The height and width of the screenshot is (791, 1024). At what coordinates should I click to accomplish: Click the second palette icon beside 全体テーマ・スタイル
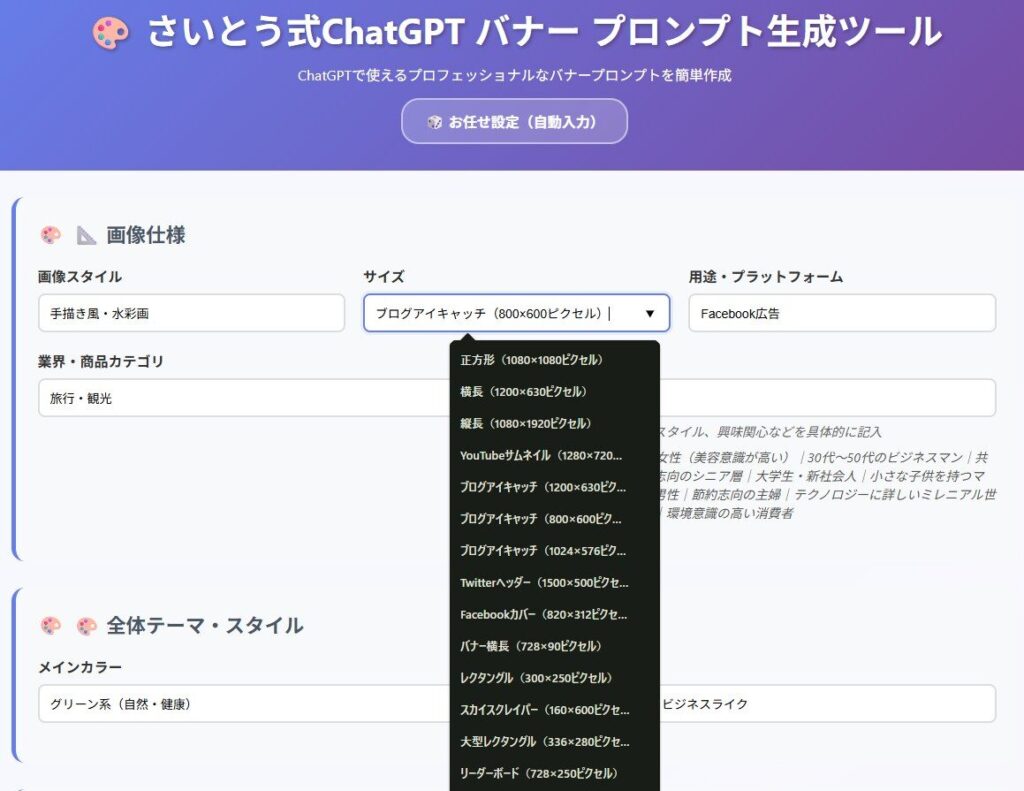86,626
